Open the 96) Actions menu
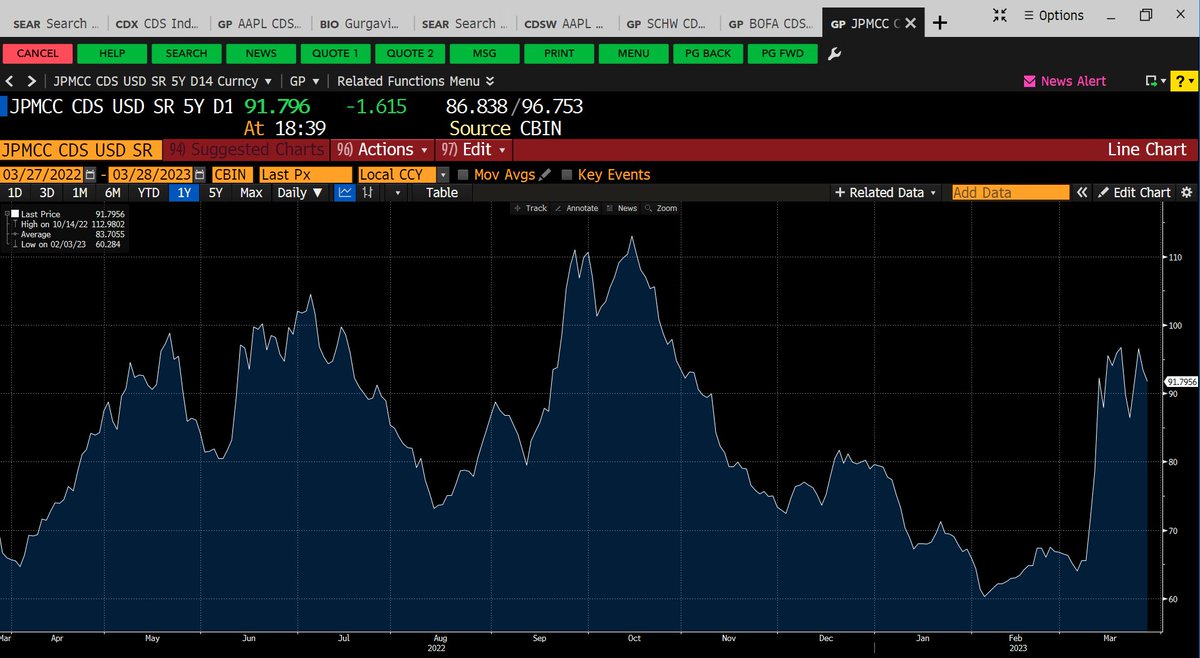The height and width of the screenshot is (658, 1200). tap(382, 149)
